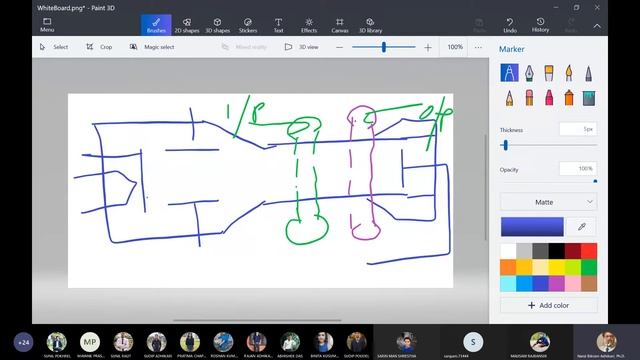Undo the last stroke

coord(510,25)
